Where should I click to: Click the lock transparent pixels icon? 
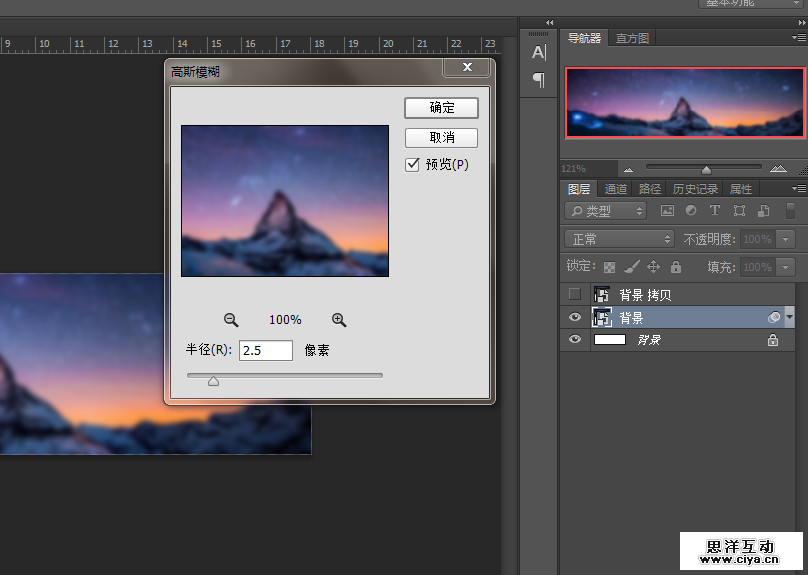click(609, 267)
